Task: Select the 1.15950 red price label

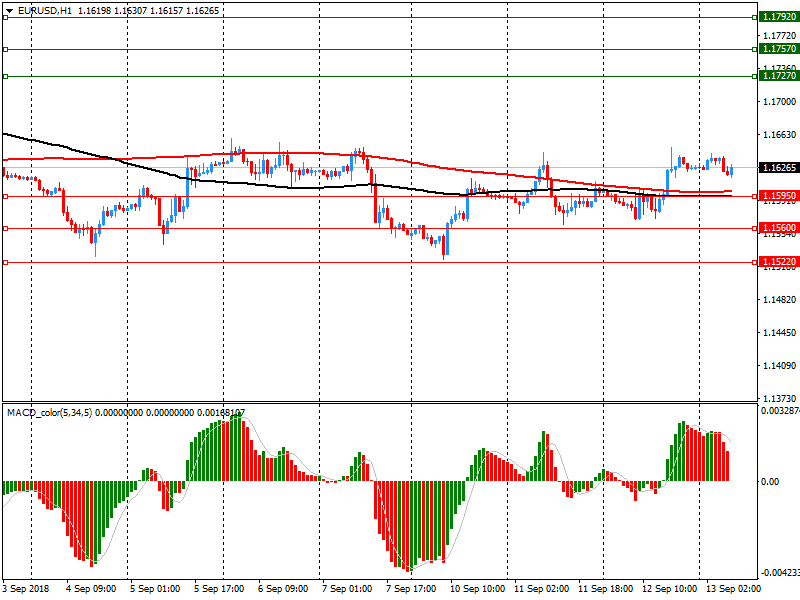Action: click(778, 196)
